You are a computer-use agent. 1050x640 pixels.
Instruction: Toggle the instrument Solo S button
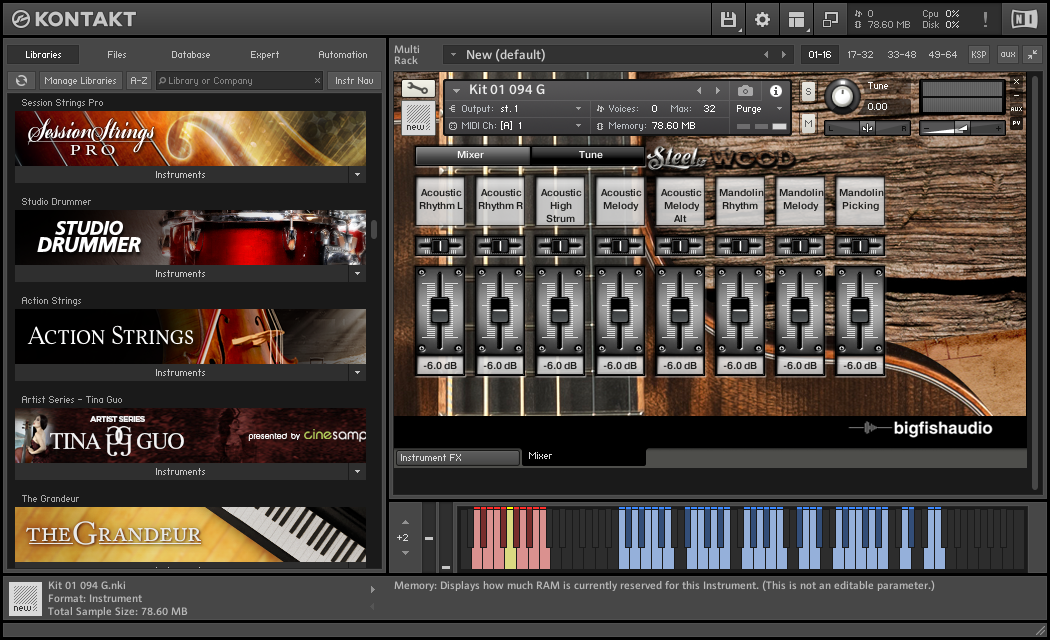pos(808,92)
